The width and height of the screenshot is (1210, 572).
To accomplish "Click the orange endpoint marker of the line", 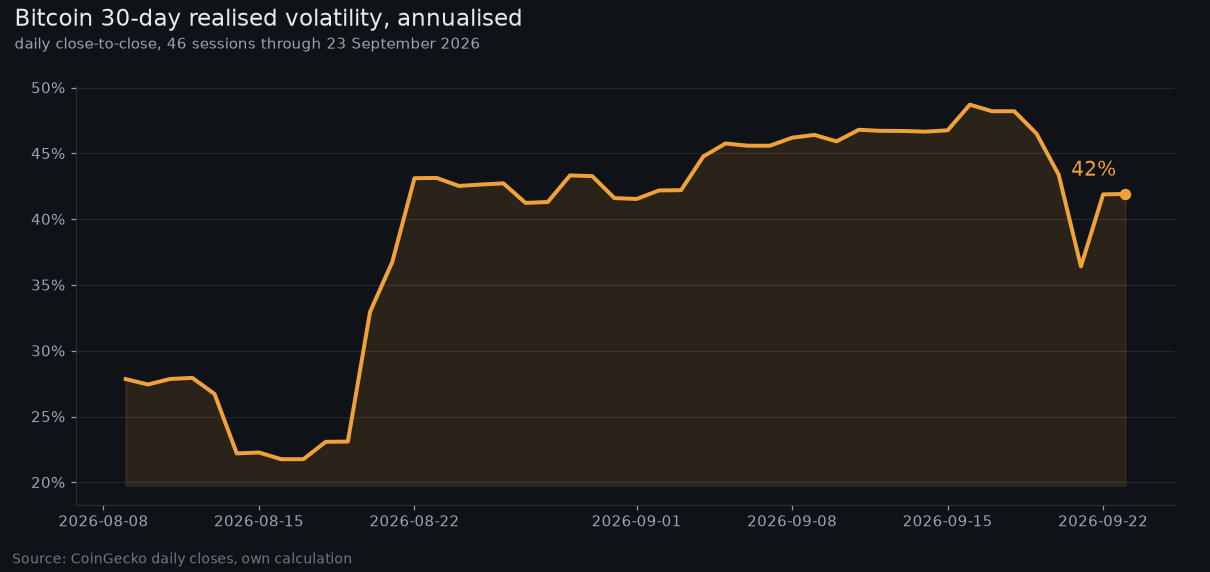I will pyautogui.click(x=1125, y=194).
